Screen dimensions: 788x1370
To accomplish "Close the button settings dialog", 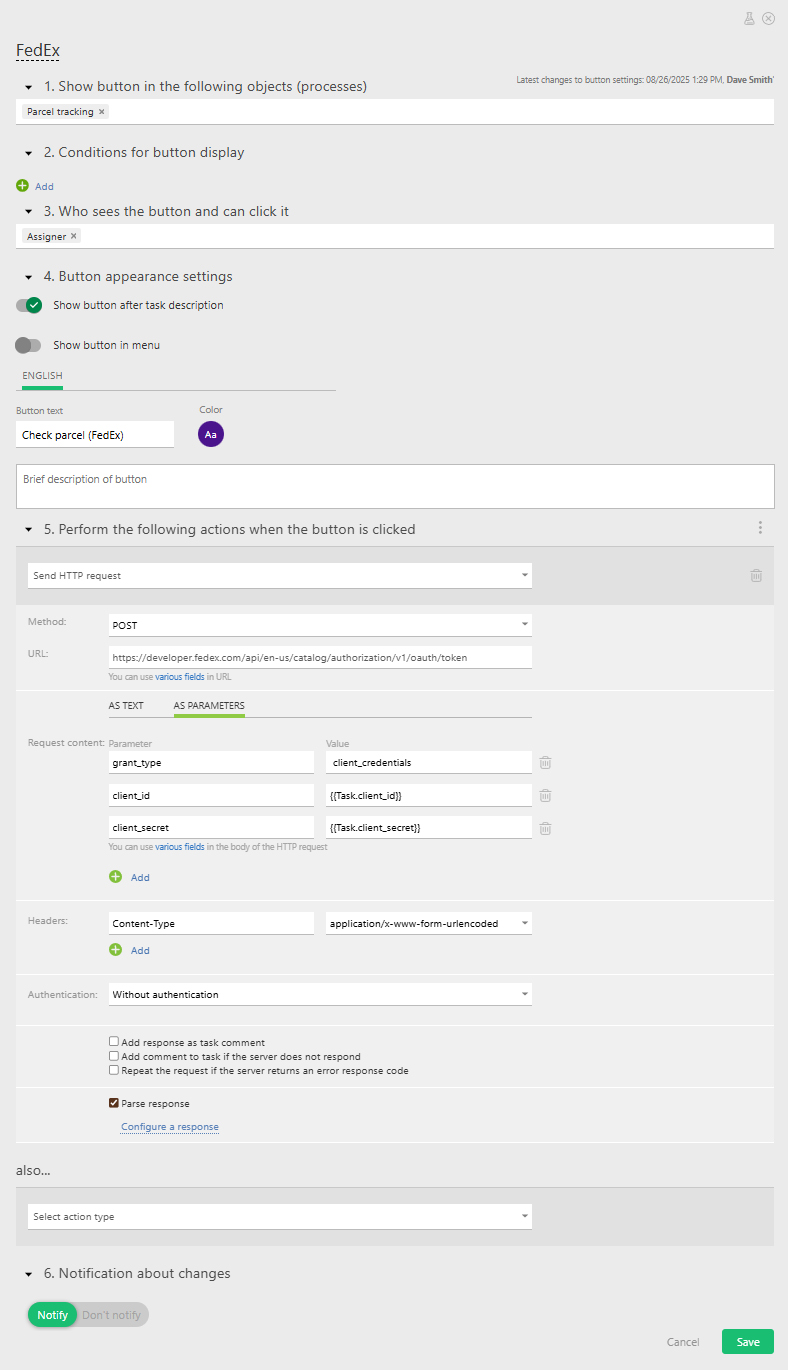I will 768,18.
